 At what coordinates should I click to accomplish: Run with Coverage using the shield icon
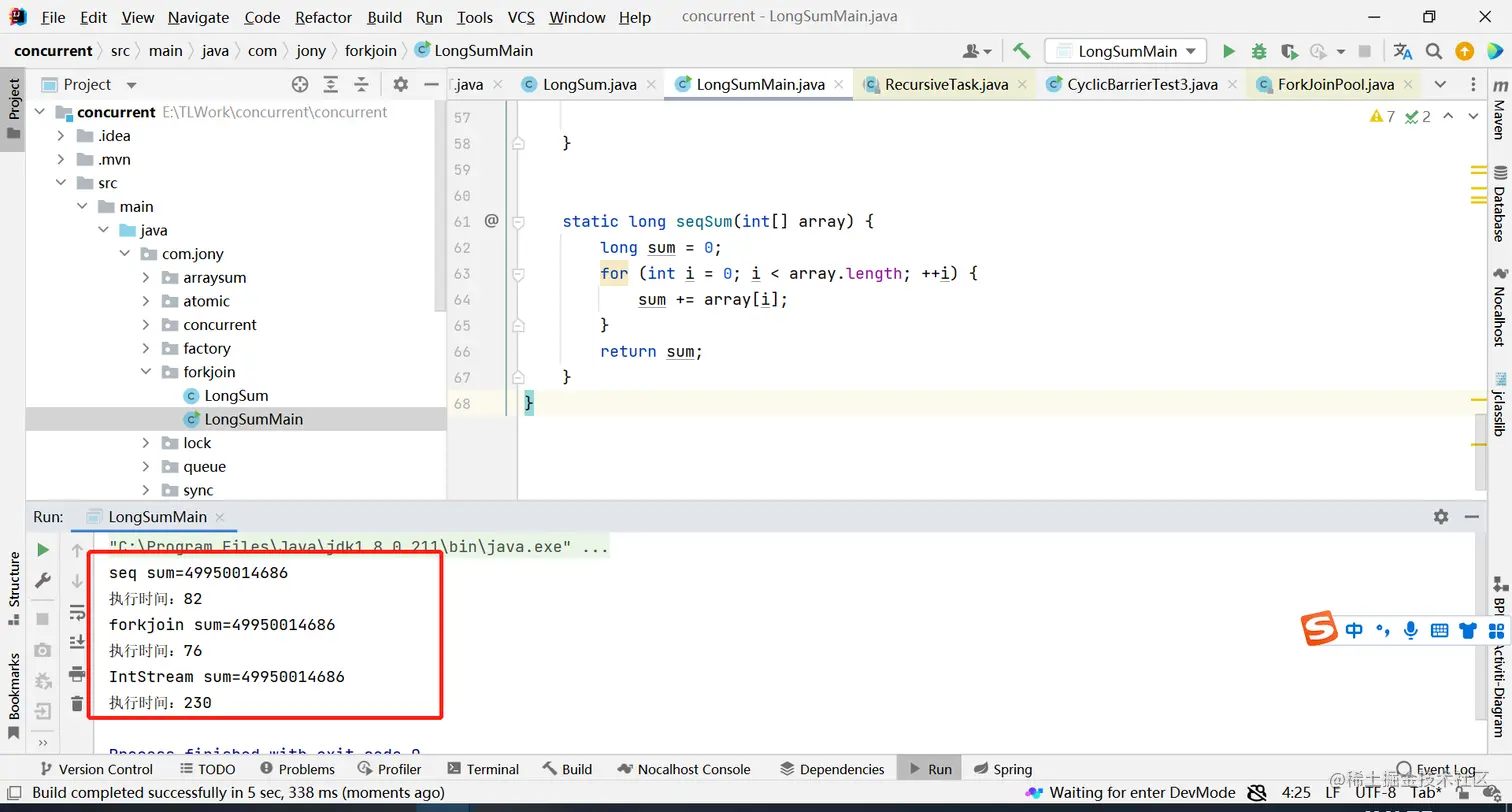click(x=1289, y=51)
